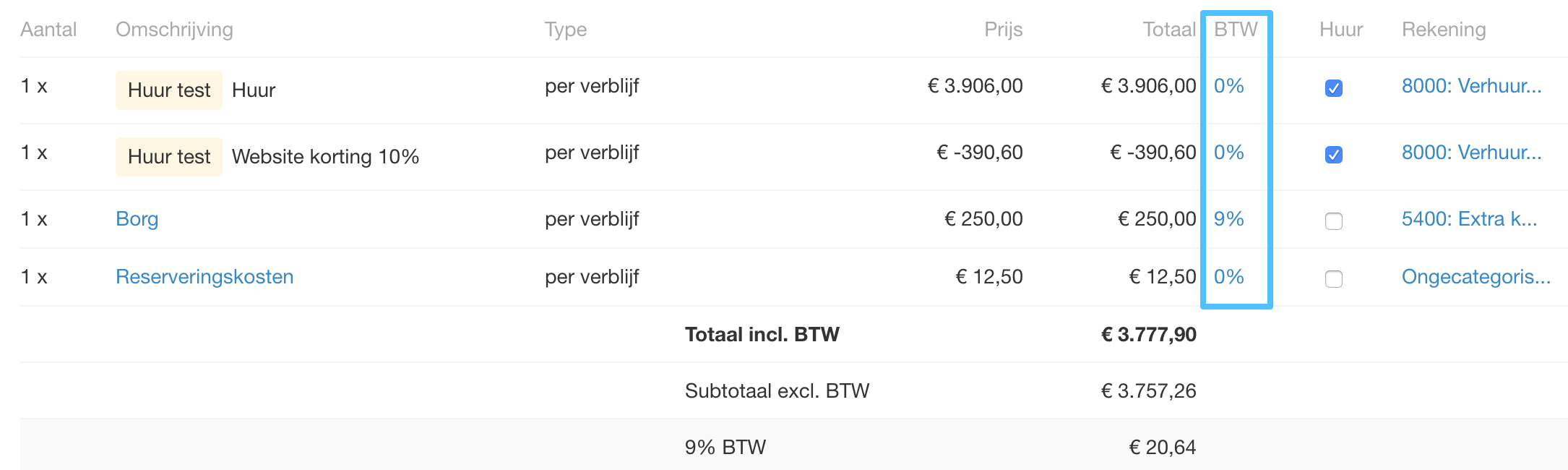Click 0% BTW for Reserveringskosten
This screenshot has width=1568, height=470.
pos(1228,277)
